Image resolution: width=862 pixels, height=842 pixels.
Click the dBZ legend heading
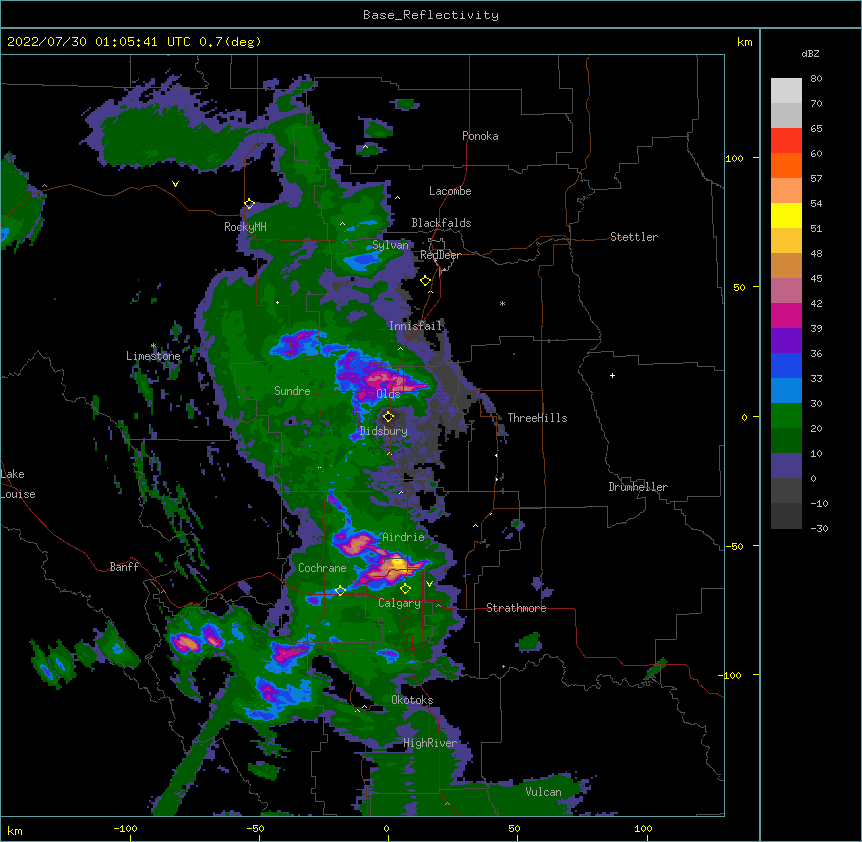[x=810, y=54]
